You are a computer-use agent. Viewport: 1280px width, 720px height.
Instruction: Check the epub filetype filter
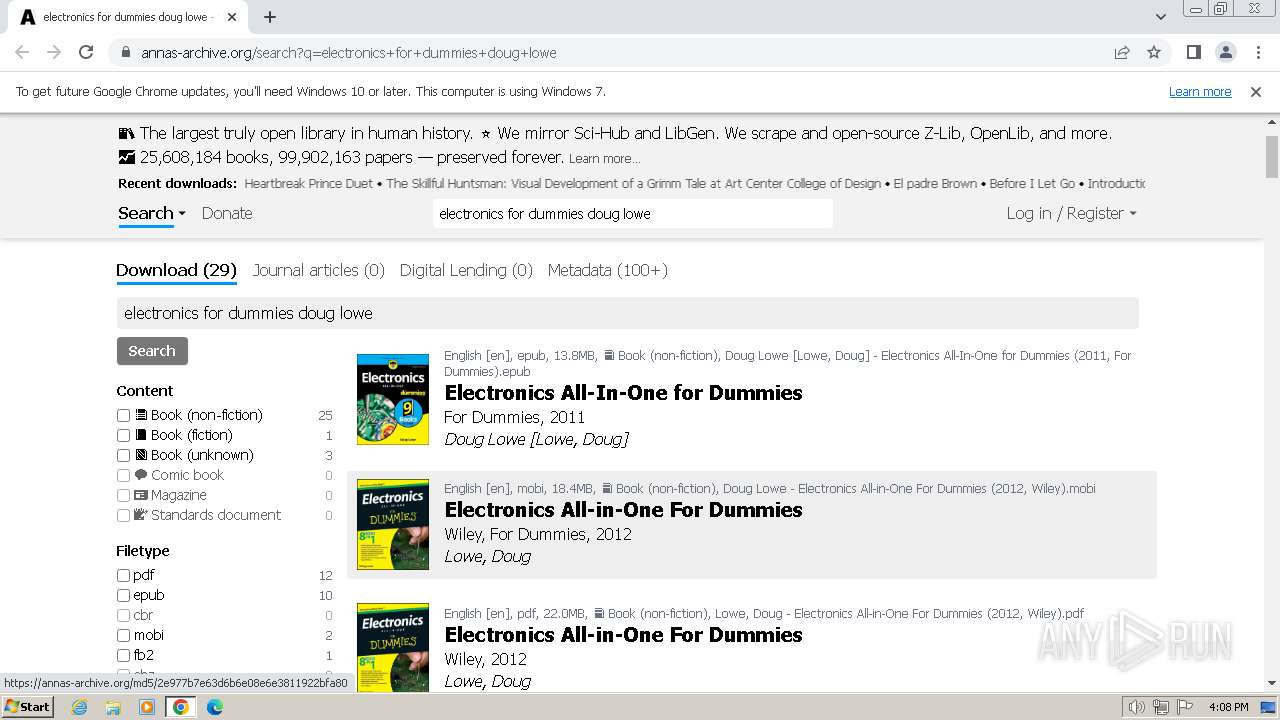click(x=123, y=595)
